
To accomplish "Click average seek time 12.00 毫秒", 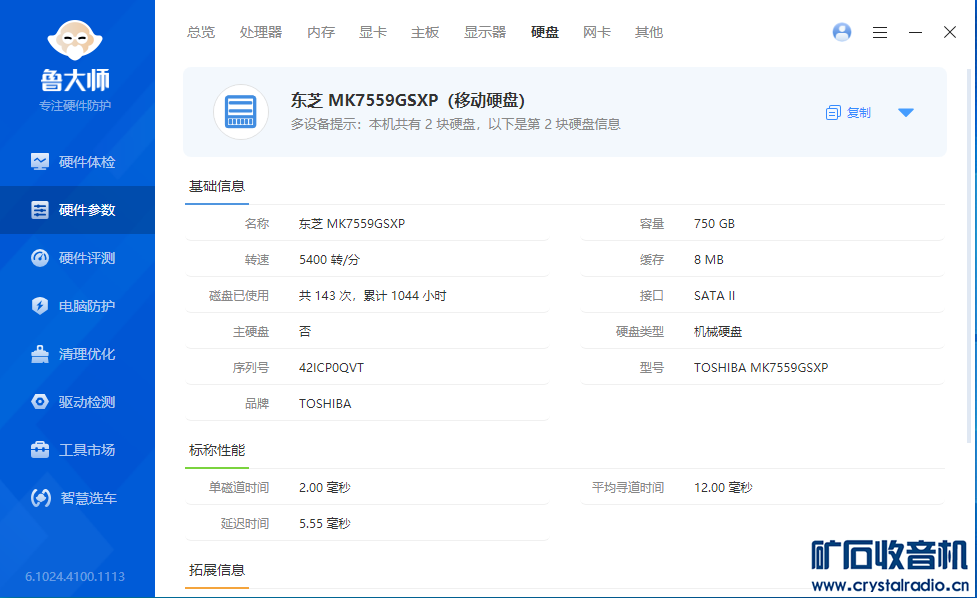I will [x=723, y=488].
